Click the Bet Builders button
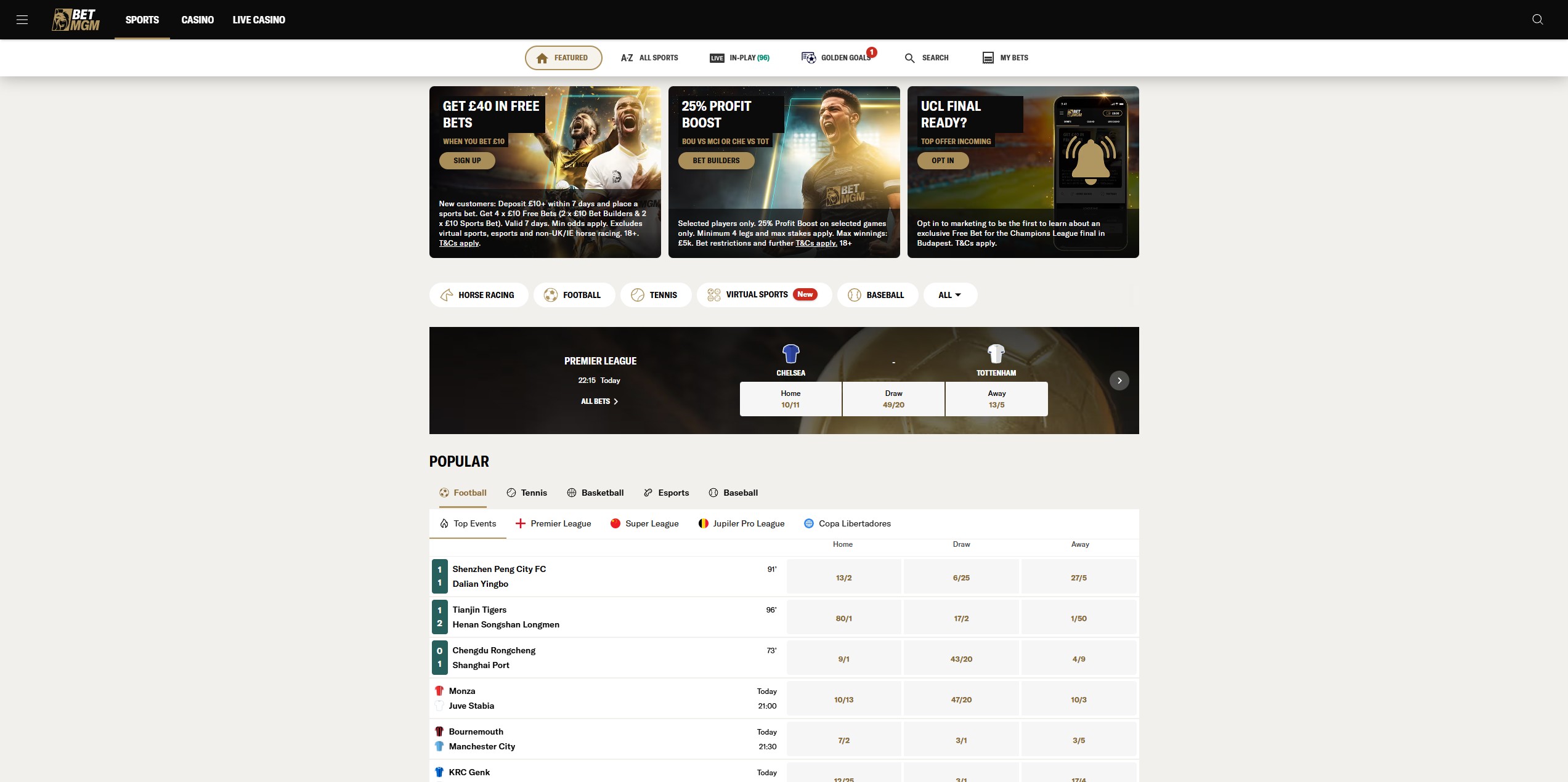This screenshot has height=782, width=1568. 716,161
